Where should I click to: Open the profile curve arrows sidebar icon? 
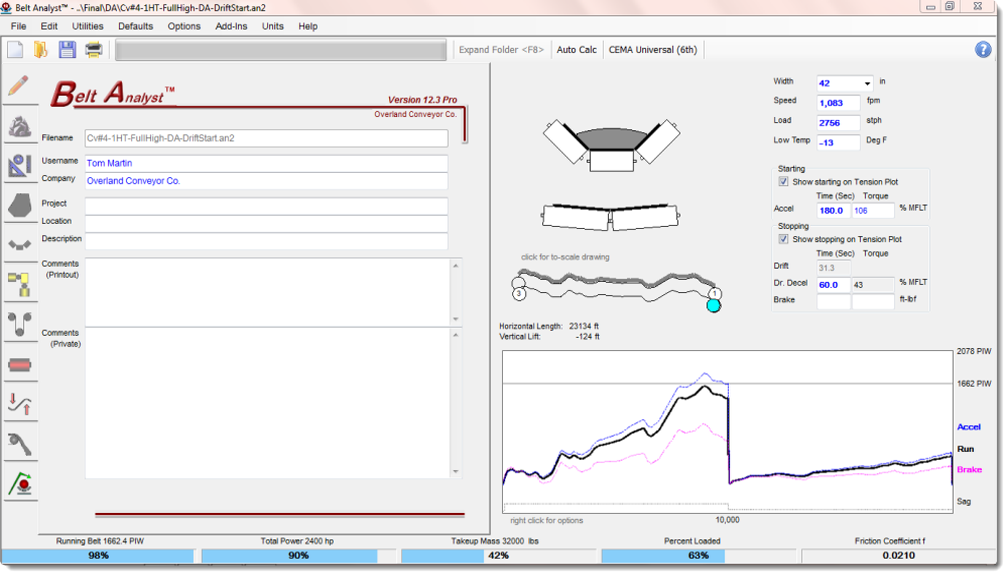20,404
